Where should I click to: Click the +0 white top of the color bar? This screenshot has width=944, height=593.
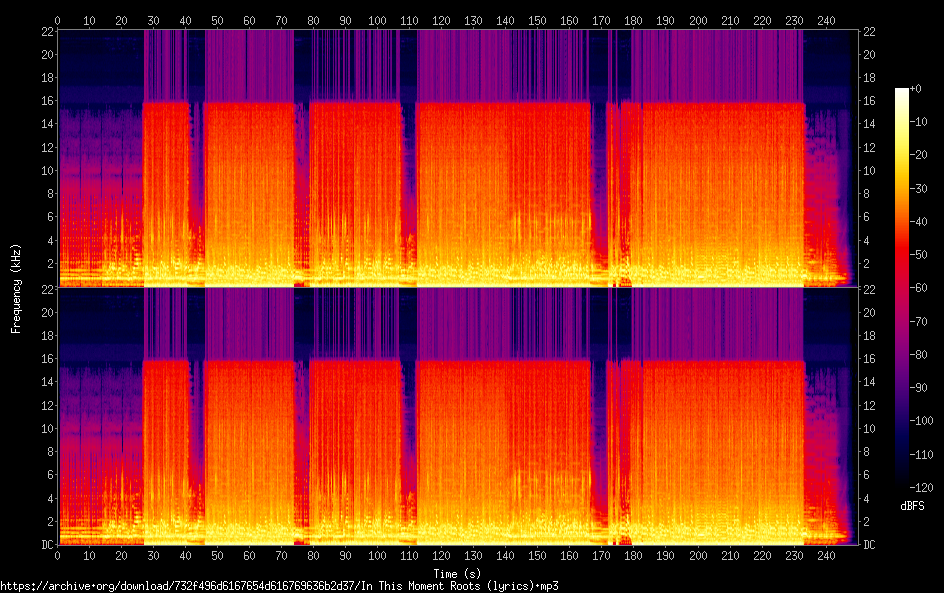902,91
